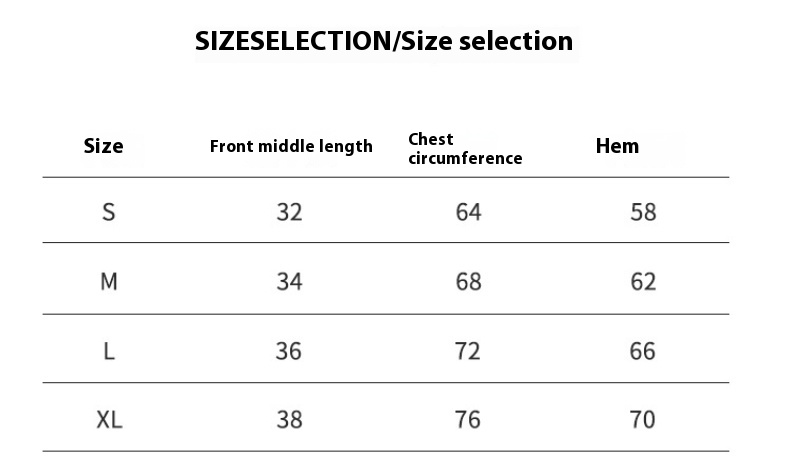Click the SIZESELECTION/Size selection title

[x=384, y=41]
